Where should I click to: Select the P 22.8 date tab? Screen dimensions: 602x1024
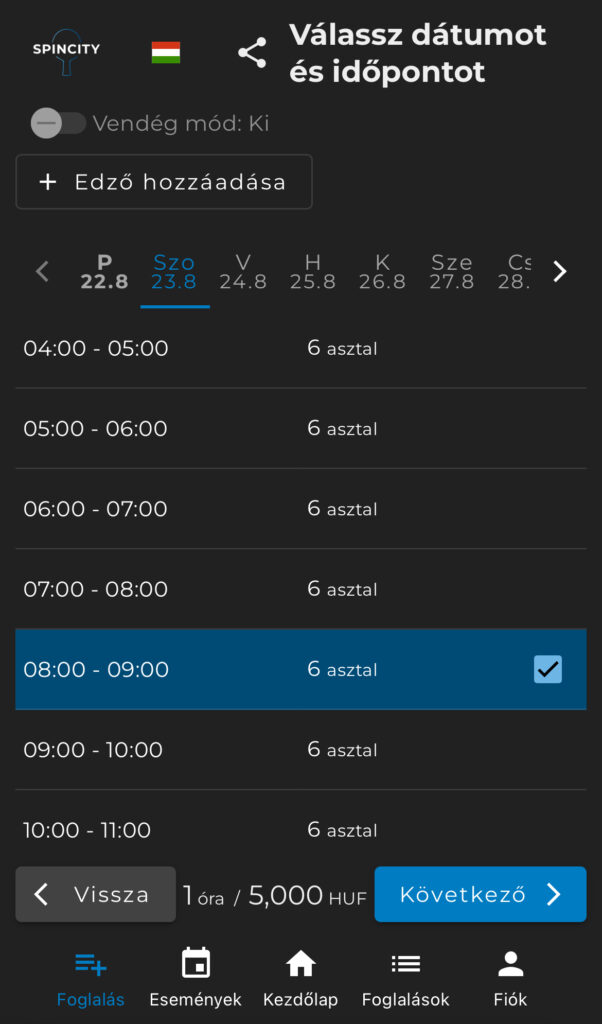pyautogui.click(x=104, y=272)
